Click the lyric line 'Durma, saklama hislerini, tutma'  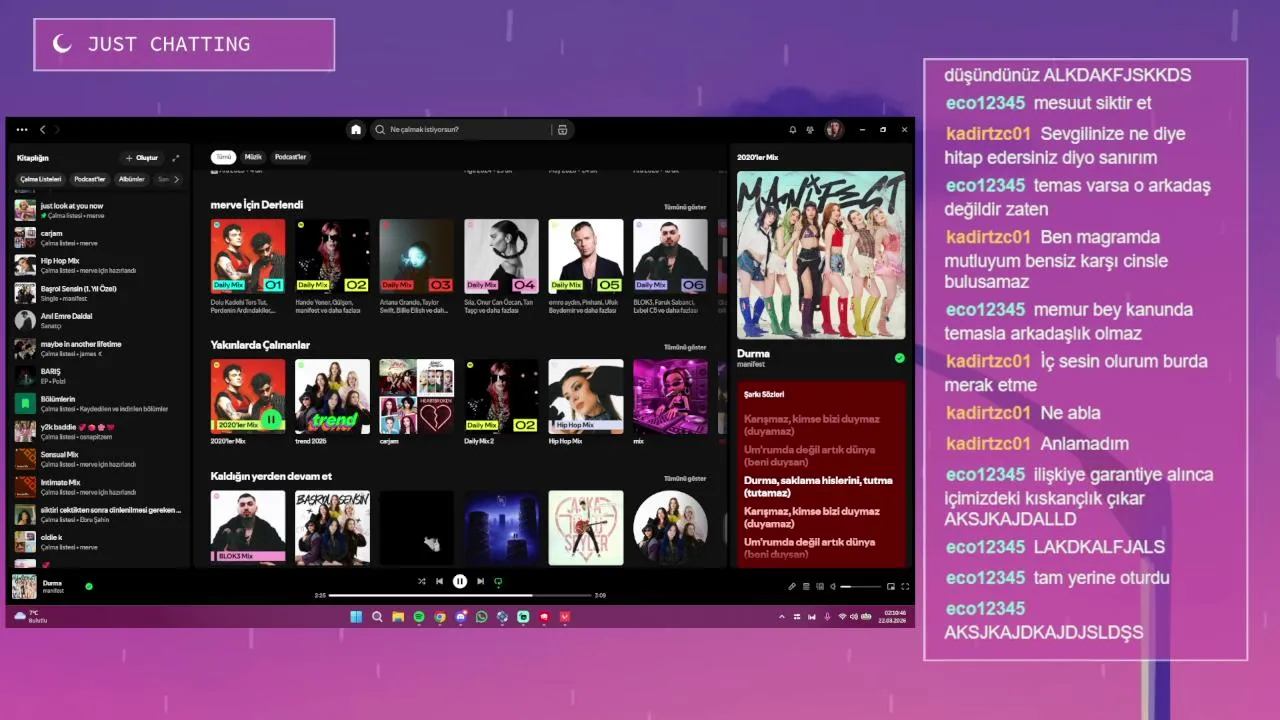click(818, 486)
